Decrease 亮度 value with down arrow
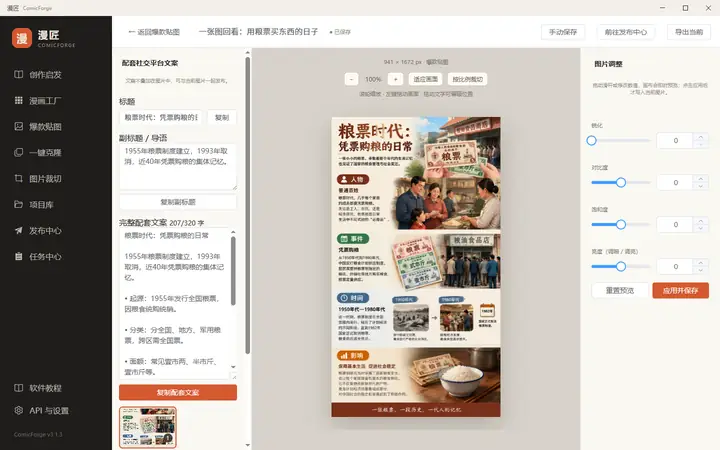Viewport: 720px width, 450px height. pyautogui.click(x=701, y=270)
